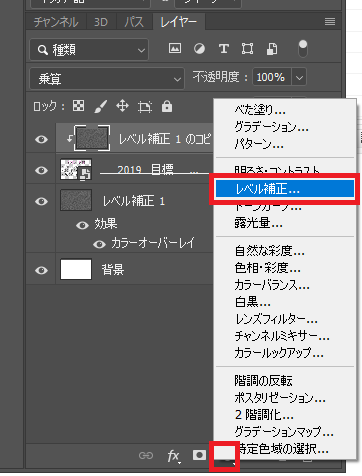Switch to the チャンネル tab
The width and height of the screenshot is (362, 476).
click(56, 22)
